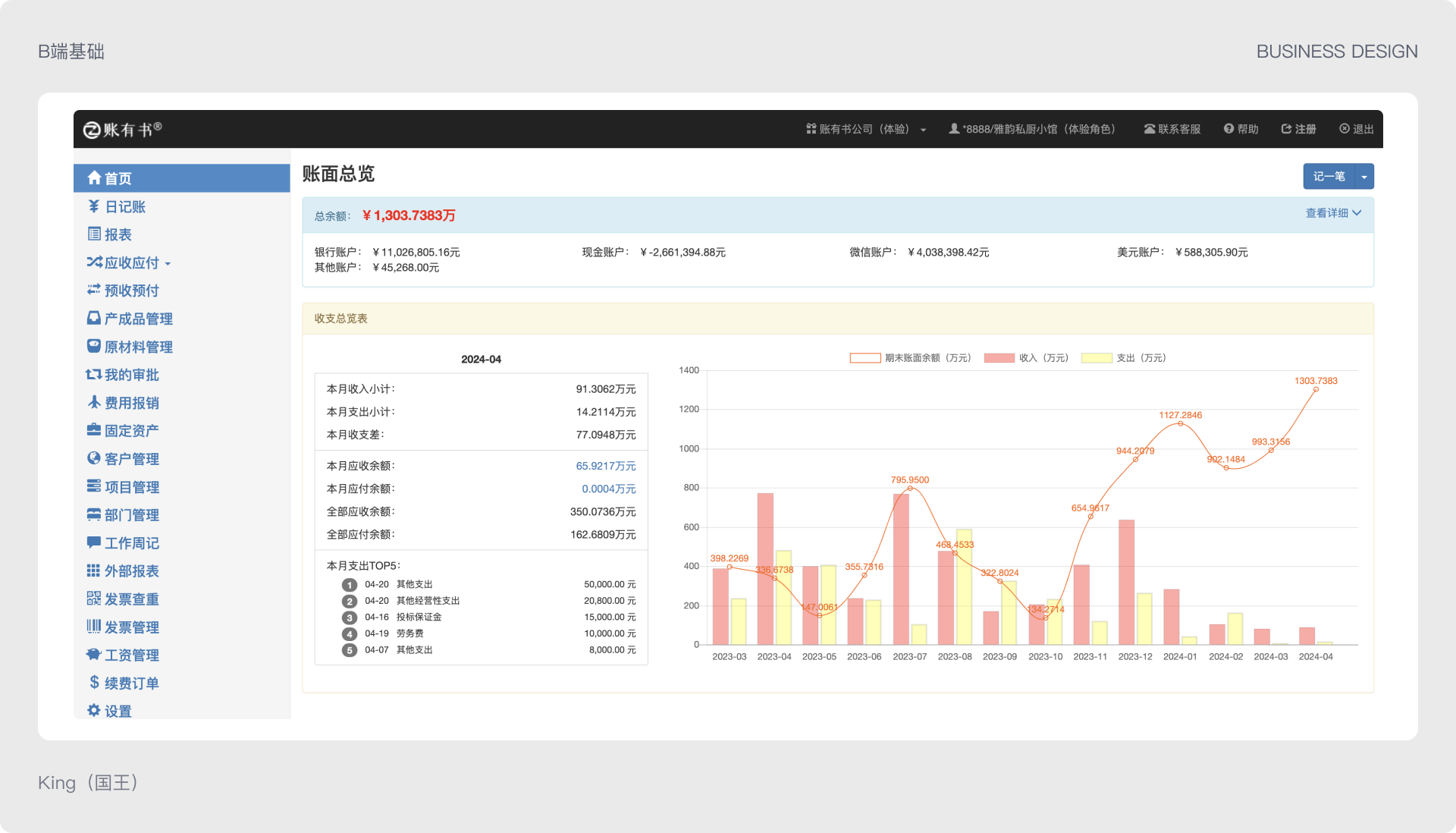Click the phone icon for 联系客服
This screenshot has width=1456, height=833.
1150,129
